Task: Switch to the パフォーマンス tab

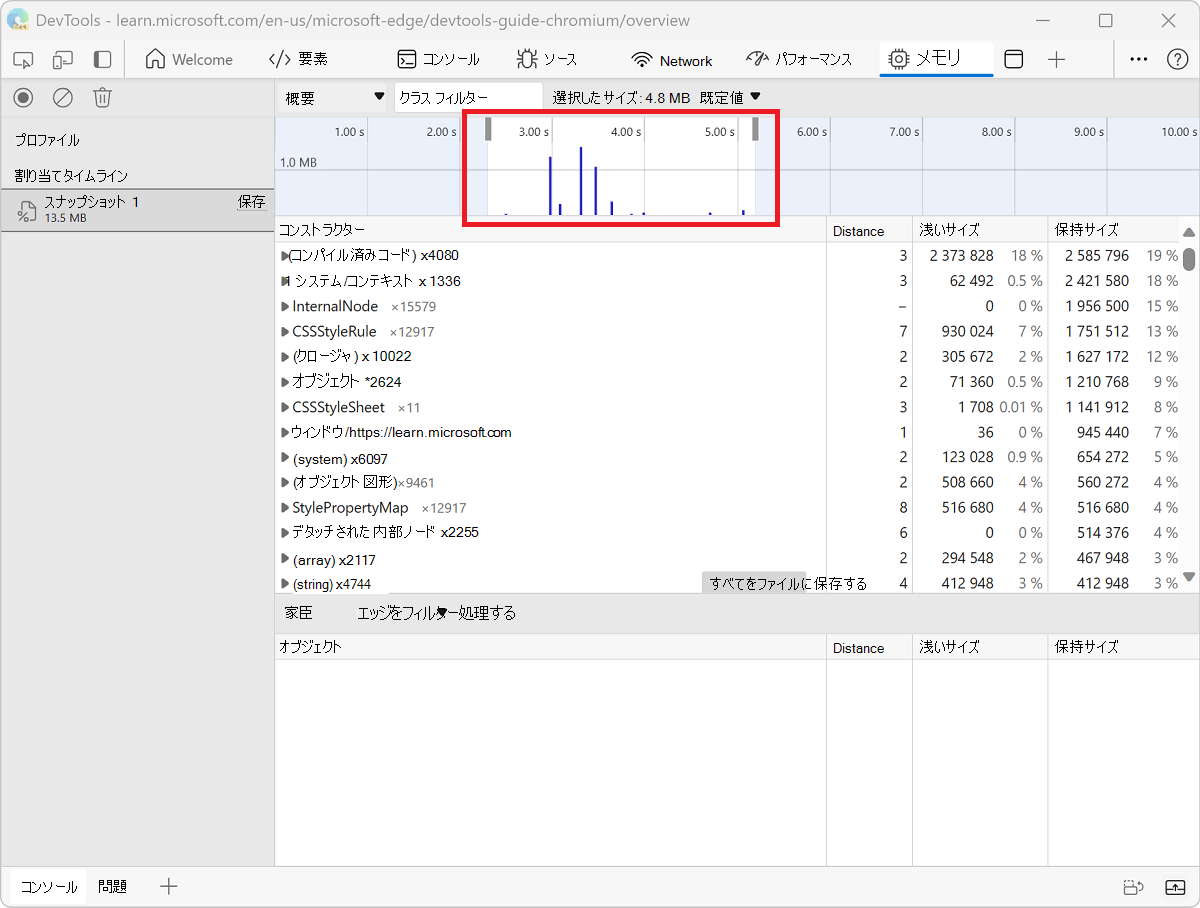Action: pos(799,60)
